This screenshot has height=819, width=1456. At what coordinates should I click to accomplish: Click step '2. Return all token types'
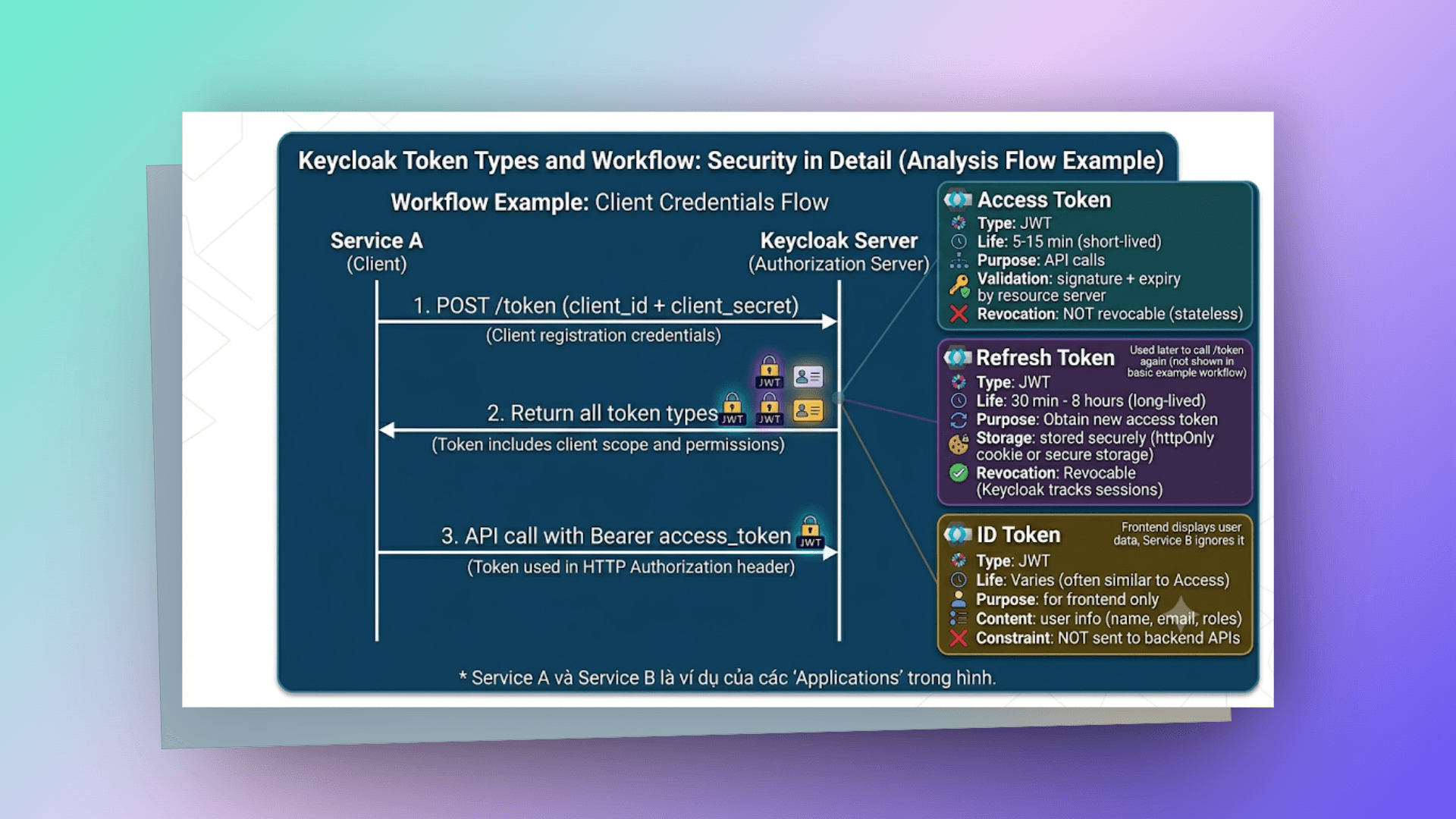pyautogui.click(x=602, y=413)
